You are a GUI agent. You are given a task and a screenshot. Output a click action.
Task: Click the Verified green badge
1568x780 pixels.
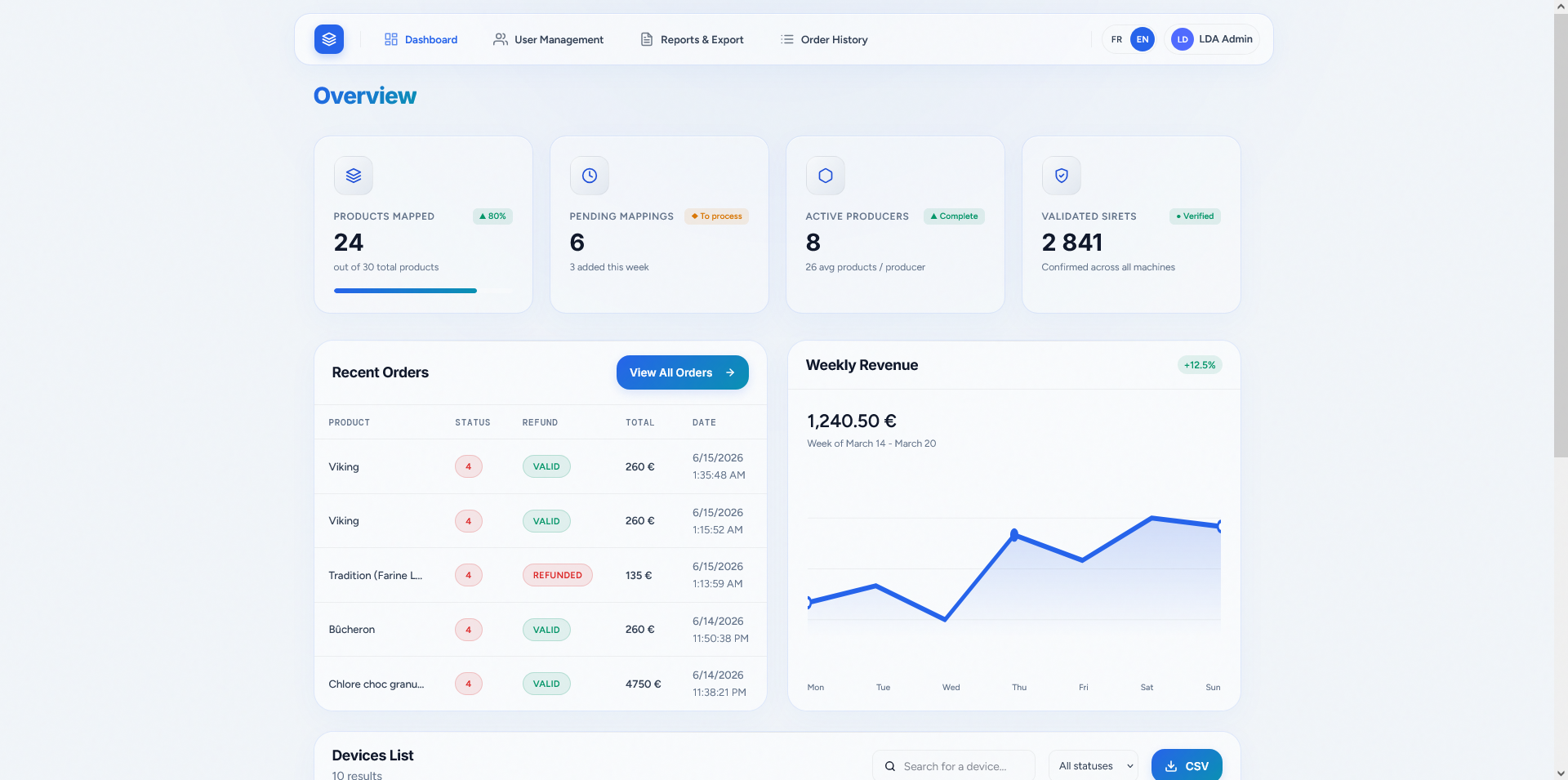1195,216
